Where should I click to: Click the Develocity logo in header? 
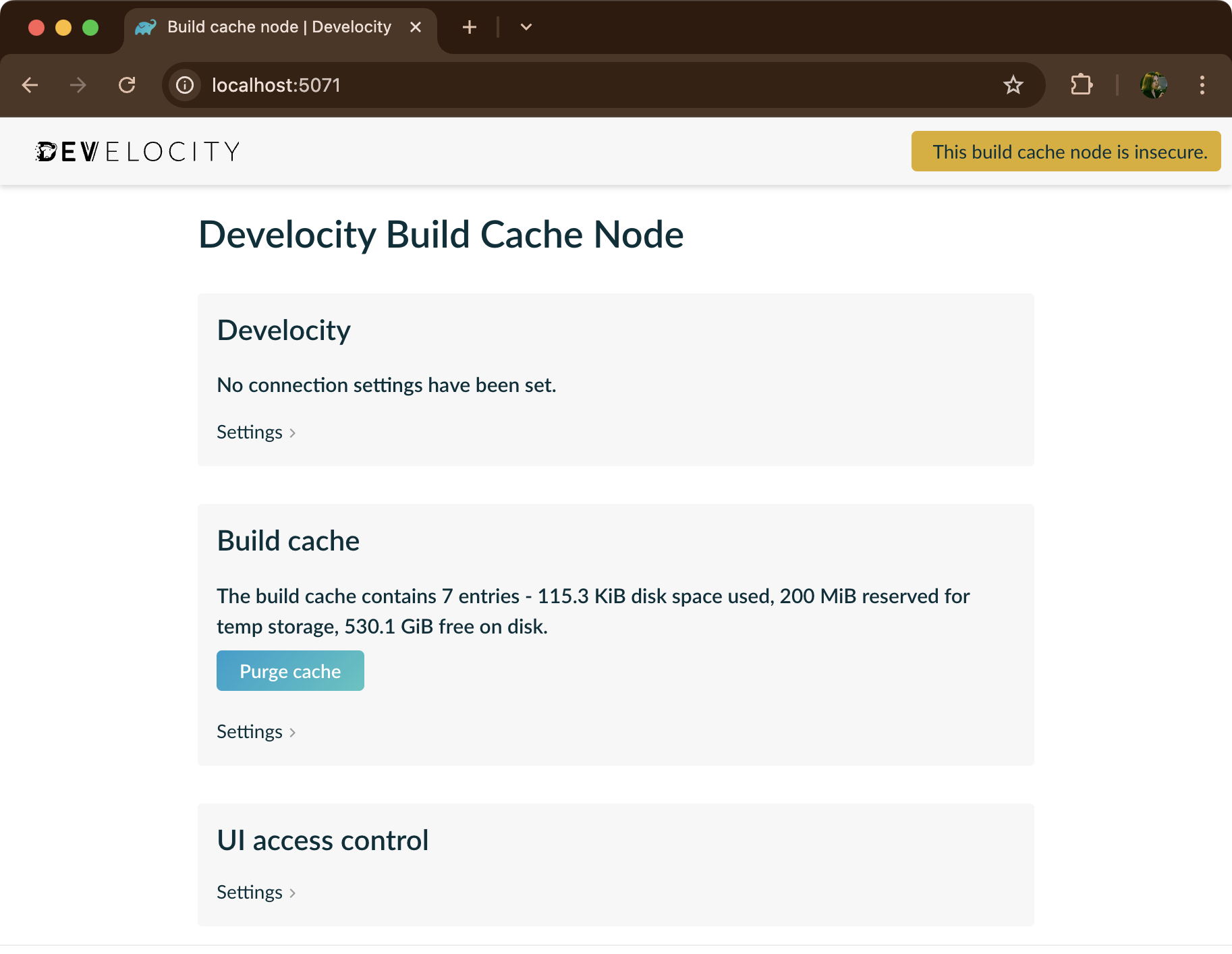pos(138,152)
